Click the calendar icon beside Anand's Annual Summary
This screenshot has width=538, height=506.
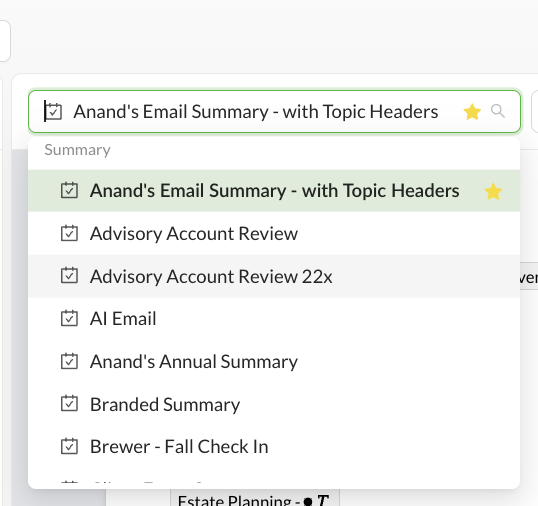pos(69,361)
